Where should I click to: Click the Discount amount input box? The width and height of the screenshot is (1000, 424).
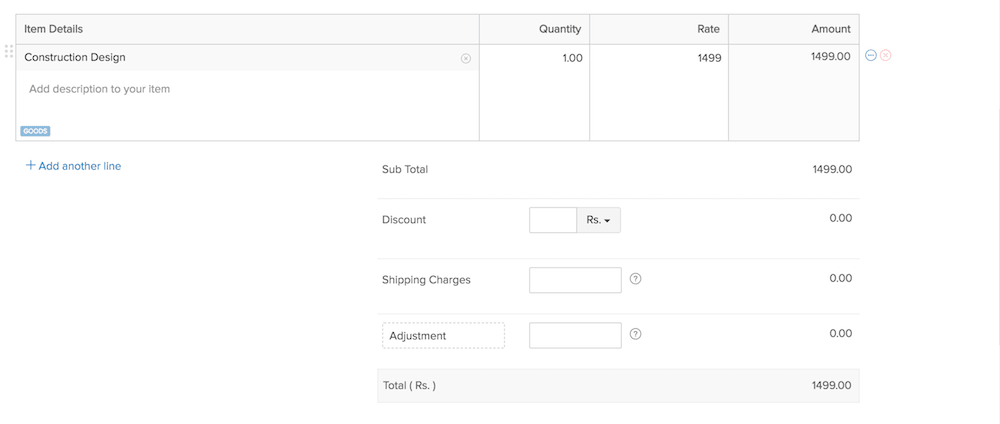[552, 220]
